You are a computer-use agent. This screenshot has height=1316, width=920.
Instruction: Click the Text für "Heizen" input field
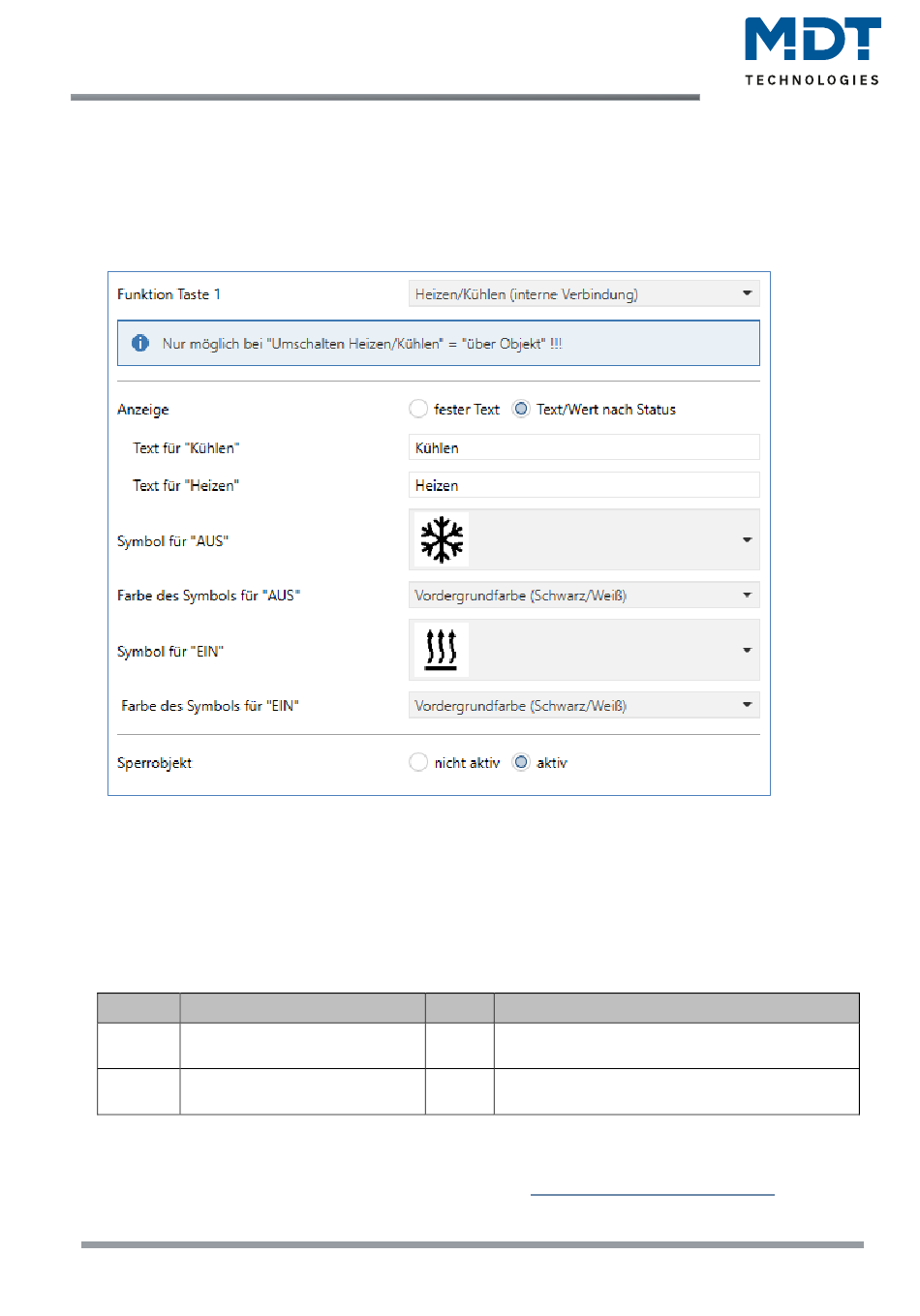(583, 485)
